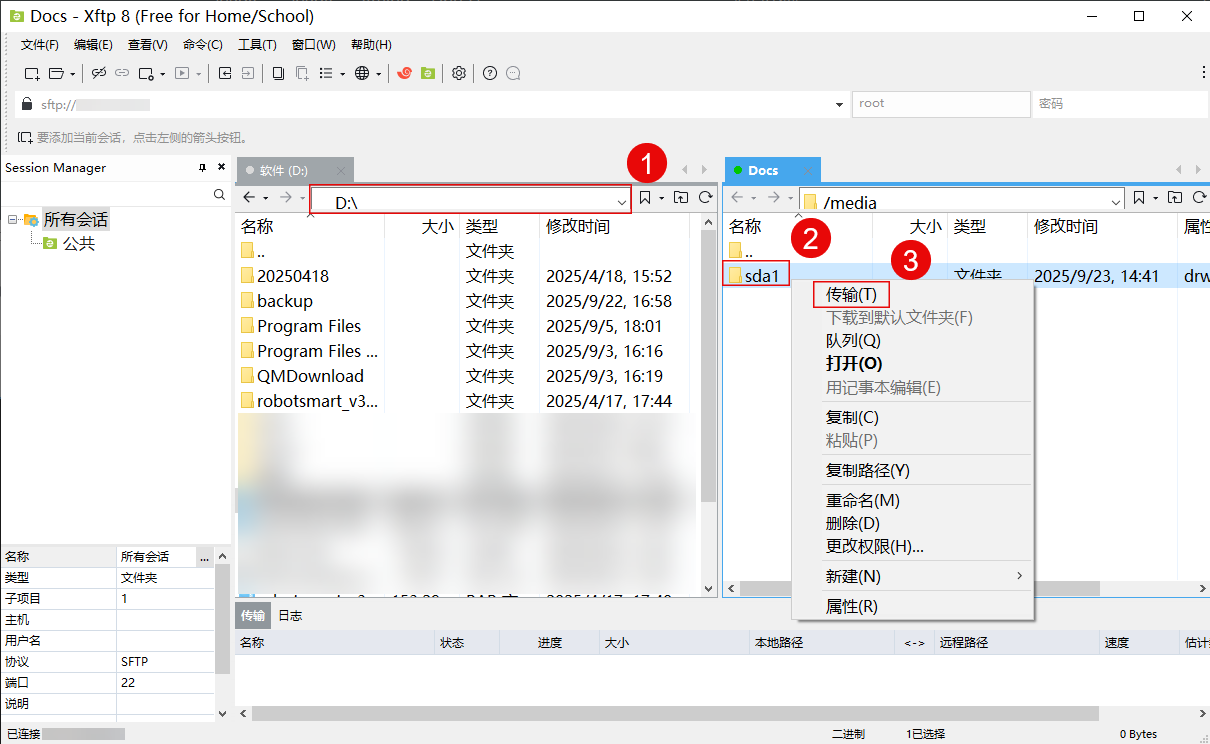Pin the Session Manager panel
This screenshot has width=1210, height=744.
click(203, 168)
